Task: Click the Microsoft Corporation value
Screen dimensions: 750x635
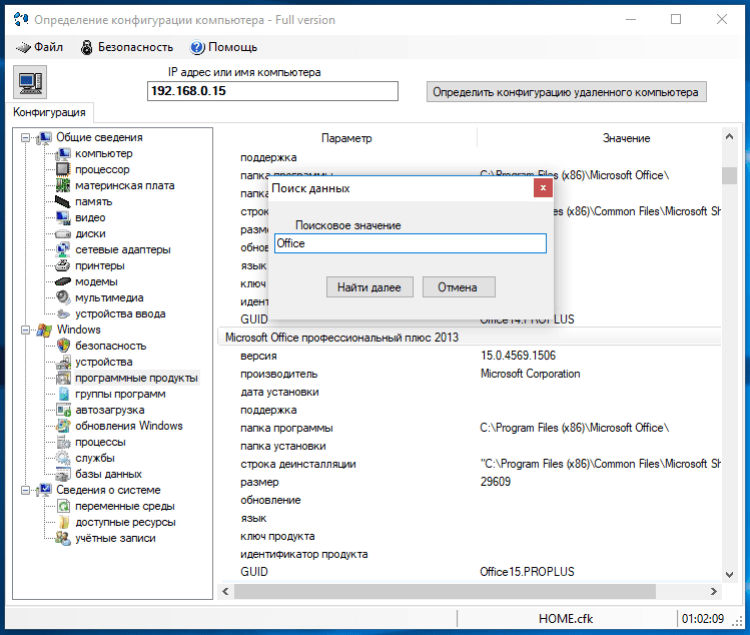Action: coord(530,373)
